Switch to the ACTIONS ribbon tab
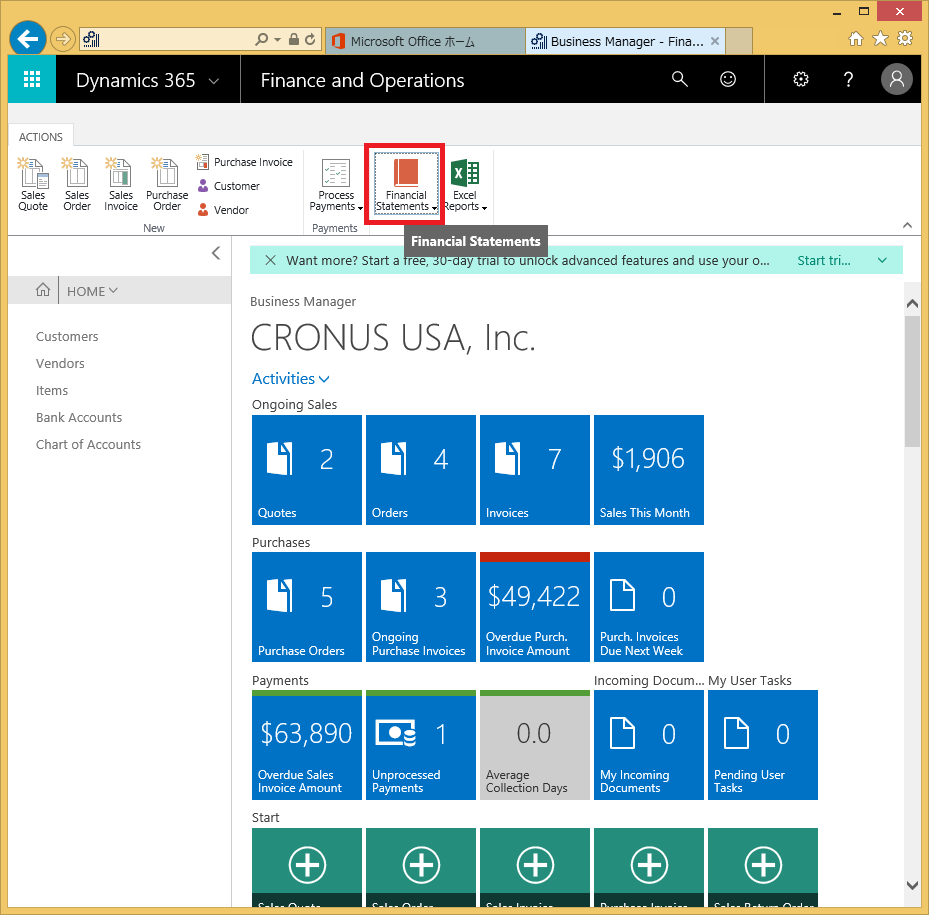This screenshot has width=929, height=915. pos(40,137)
